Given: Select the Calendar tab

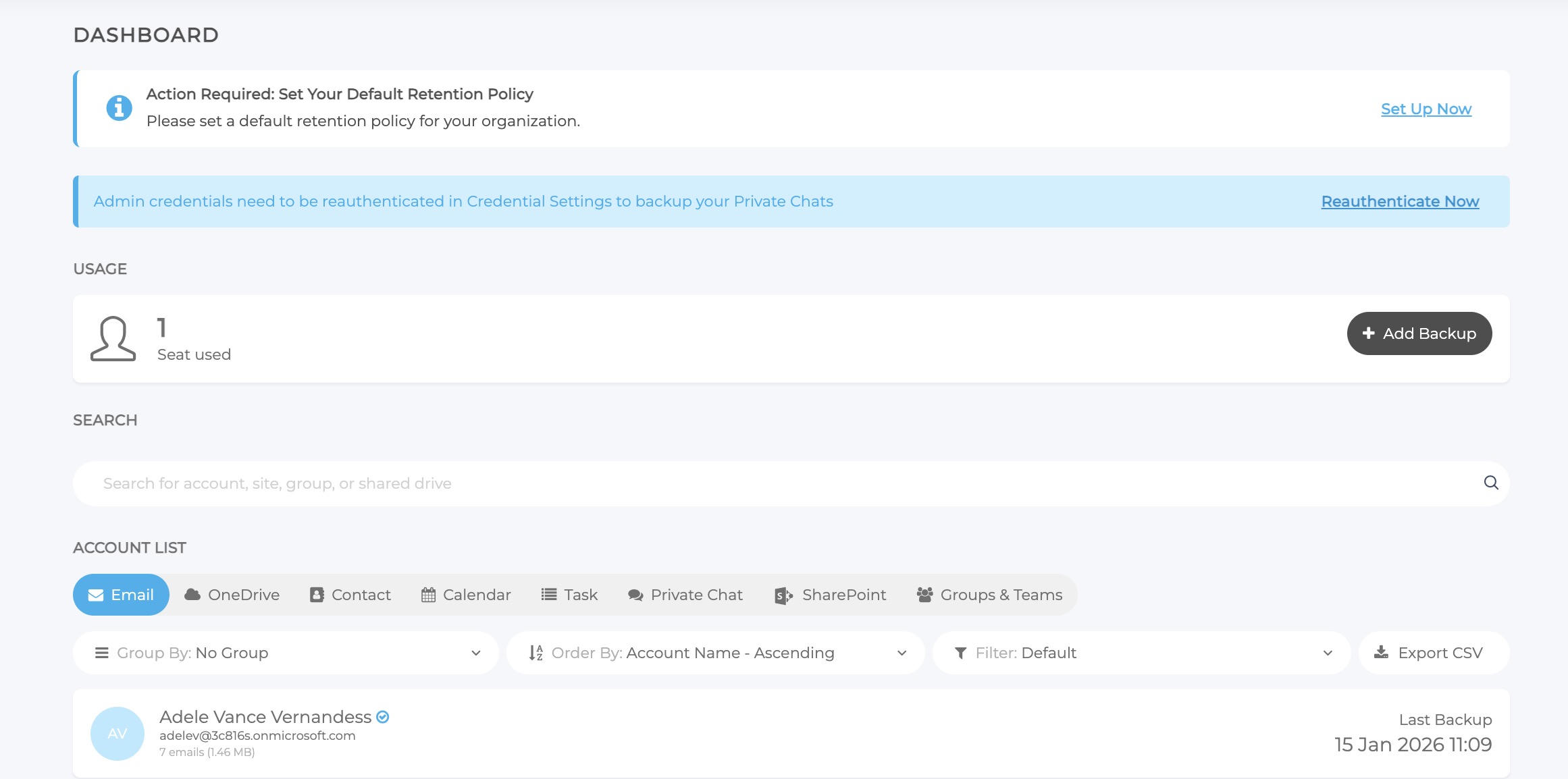Looking at the screenshot, I should click(466, 595).
